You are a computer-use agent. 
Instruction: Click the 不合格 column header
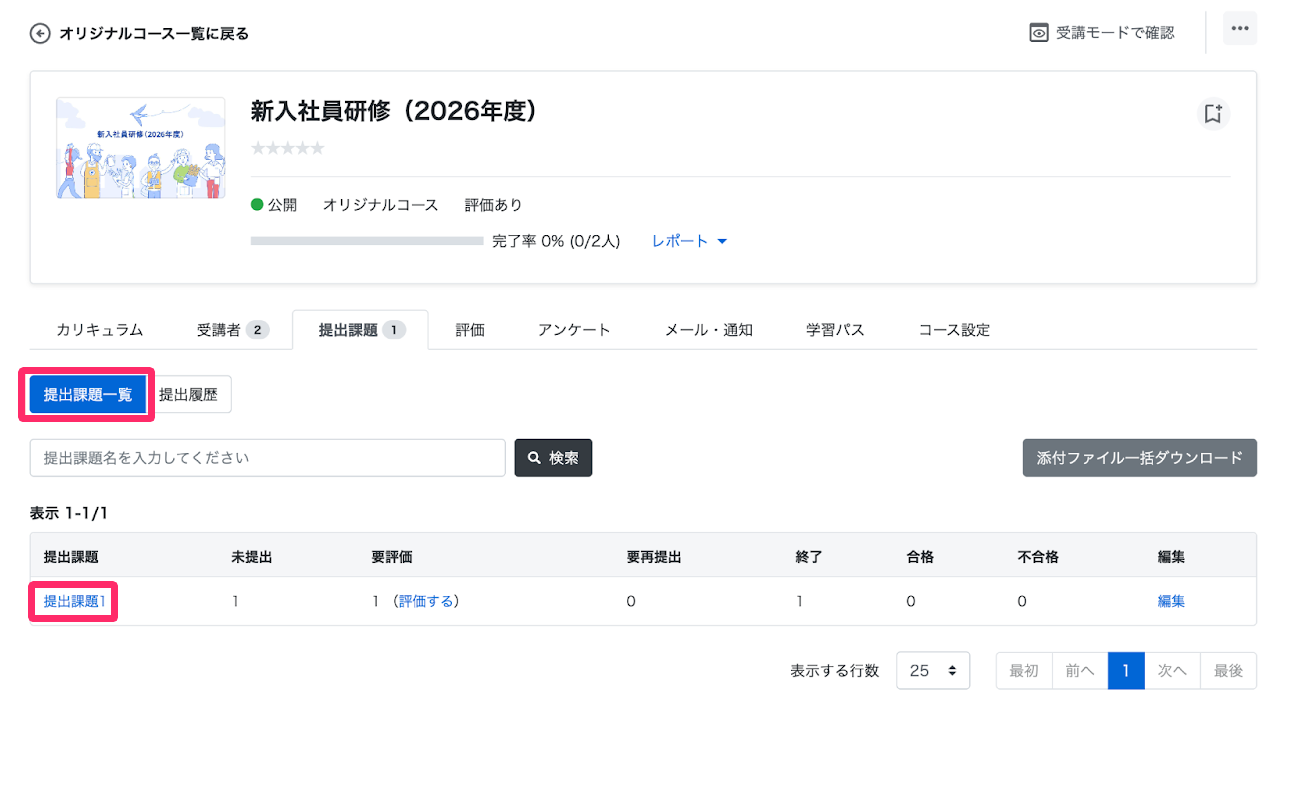pyautogui.click(x=1038, y=557)
